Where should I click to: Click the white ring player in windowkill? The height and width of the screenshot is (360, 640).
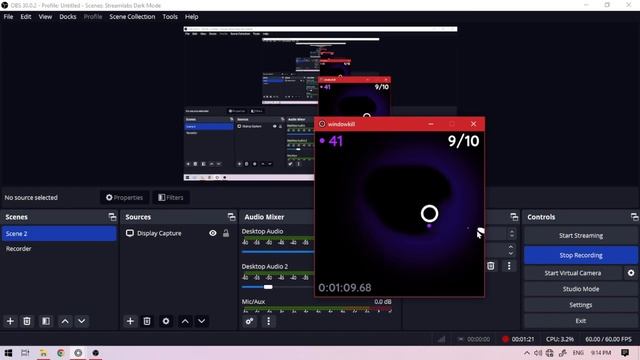click(429, 213)
